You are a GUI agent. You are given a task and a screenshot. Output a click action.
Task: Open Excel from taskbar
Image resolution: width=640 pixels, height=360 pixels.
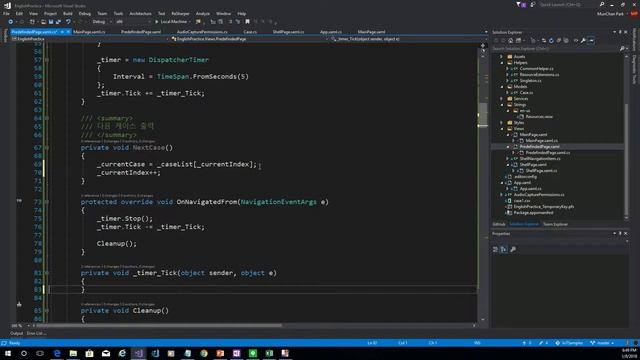pos(269,353)
